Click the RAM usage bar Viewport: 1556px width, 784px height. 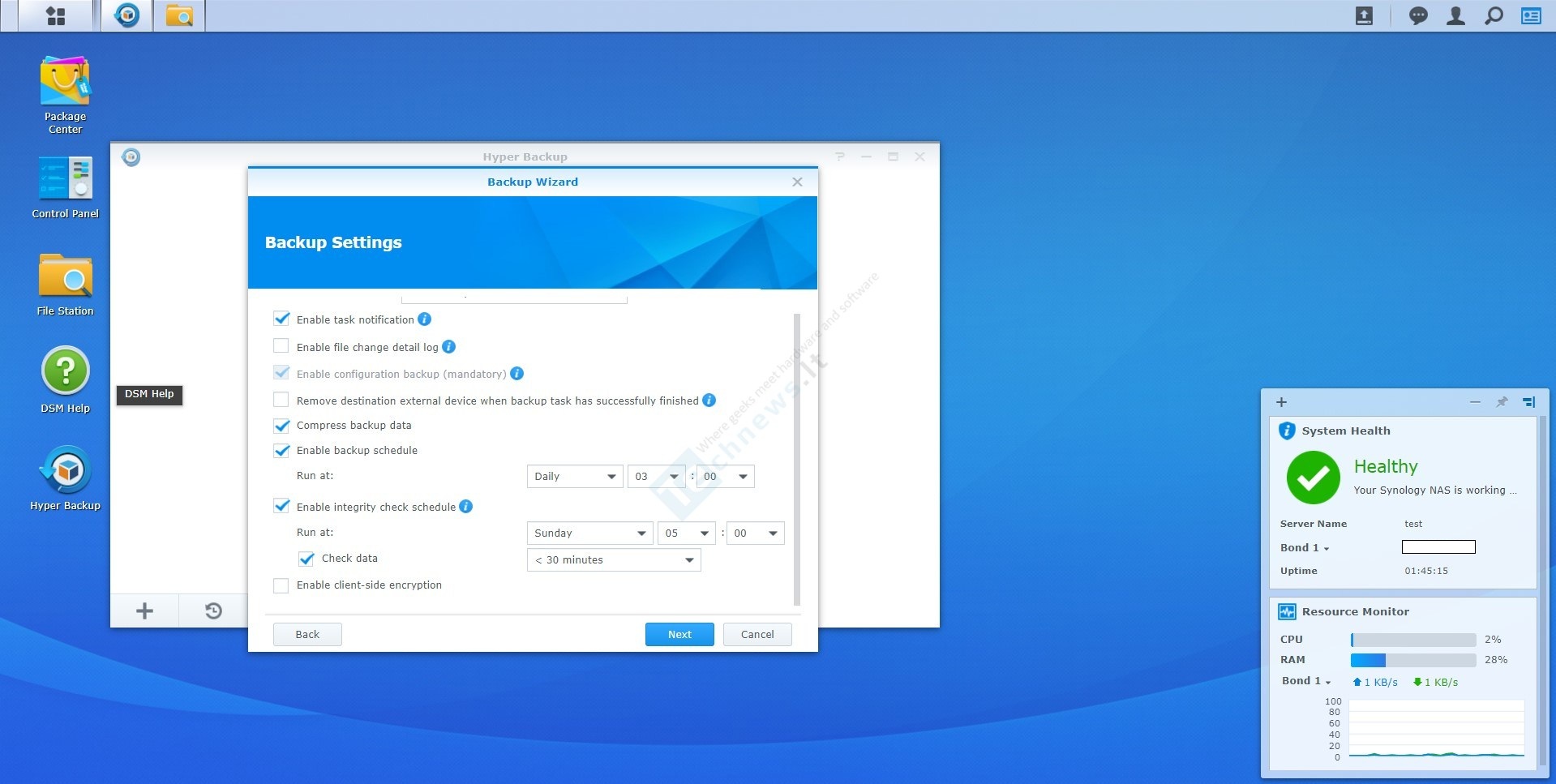(x=1413, y=660)
